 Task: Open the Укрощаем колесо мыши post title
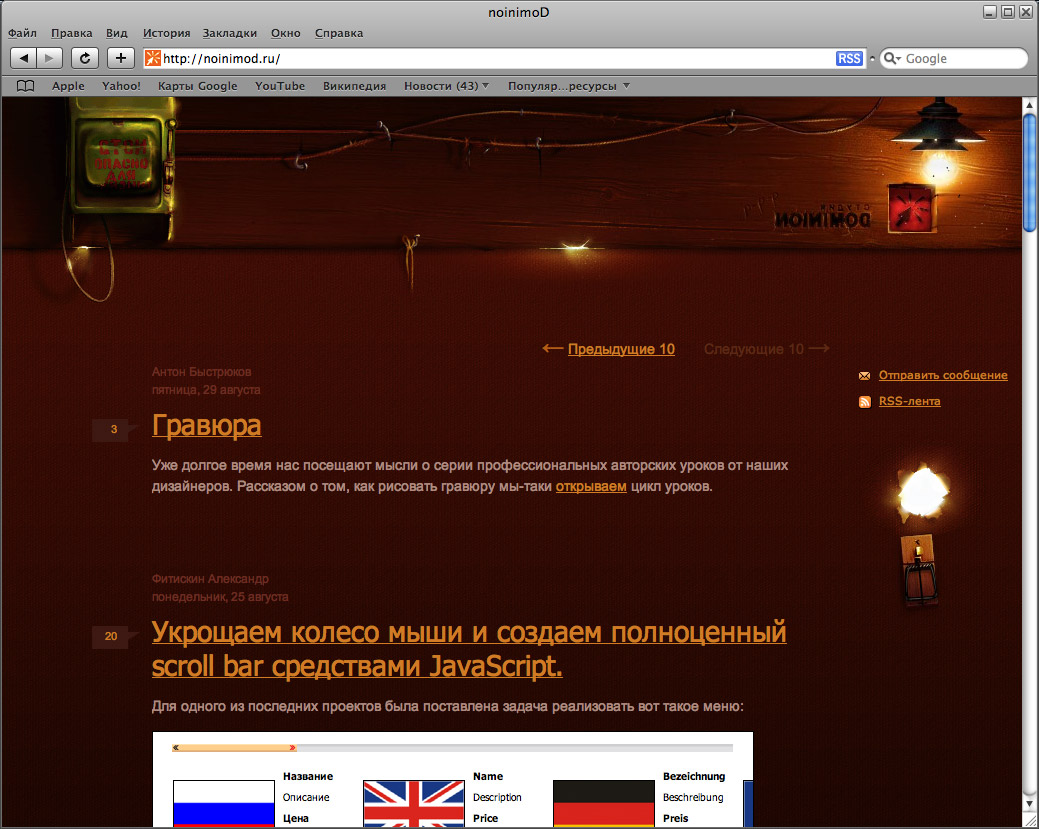pos(469,649)
